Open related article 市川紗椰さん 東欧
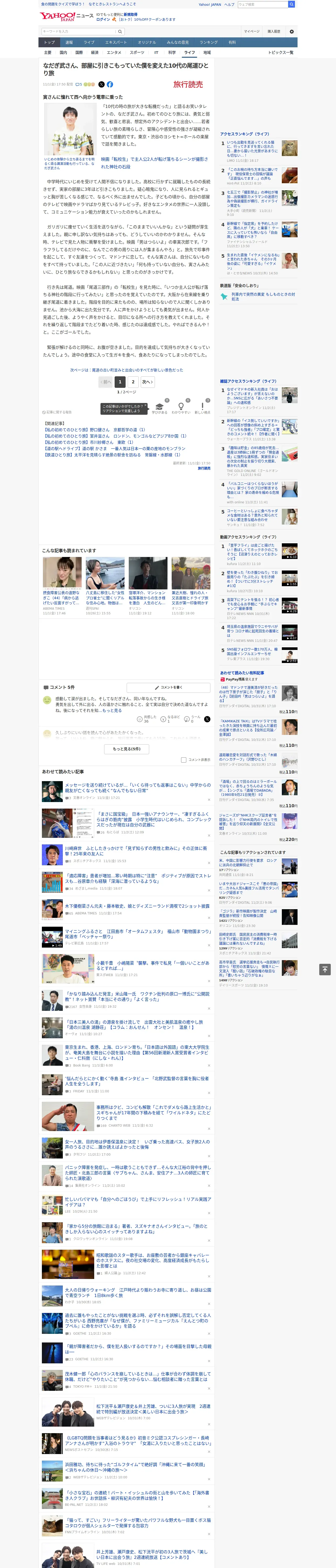The height and width of the screenshot is (1568, 336). [88, 442]
